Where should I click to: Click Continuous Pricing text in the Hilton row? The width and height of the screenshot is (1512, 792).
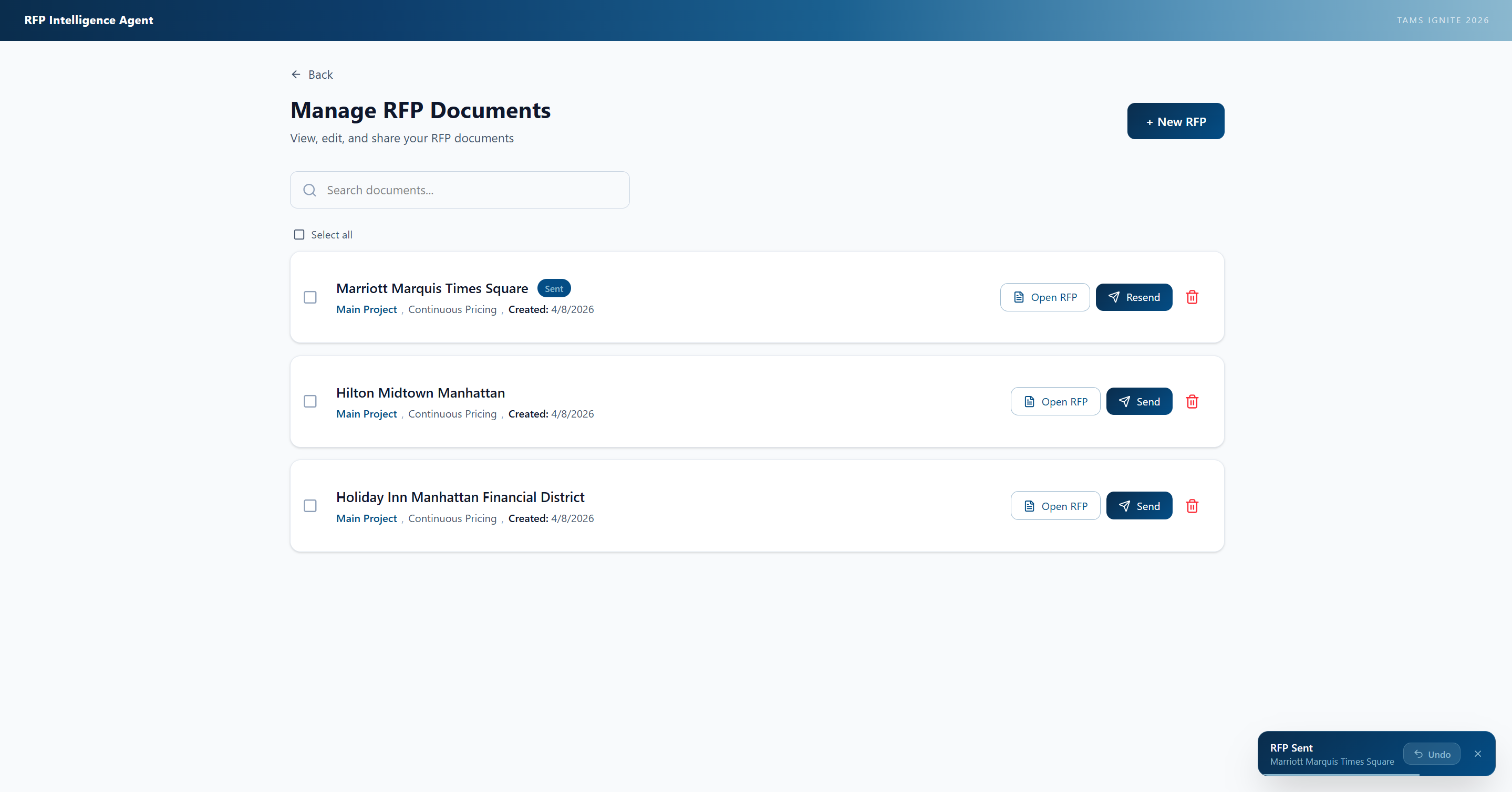click(452, 414)
